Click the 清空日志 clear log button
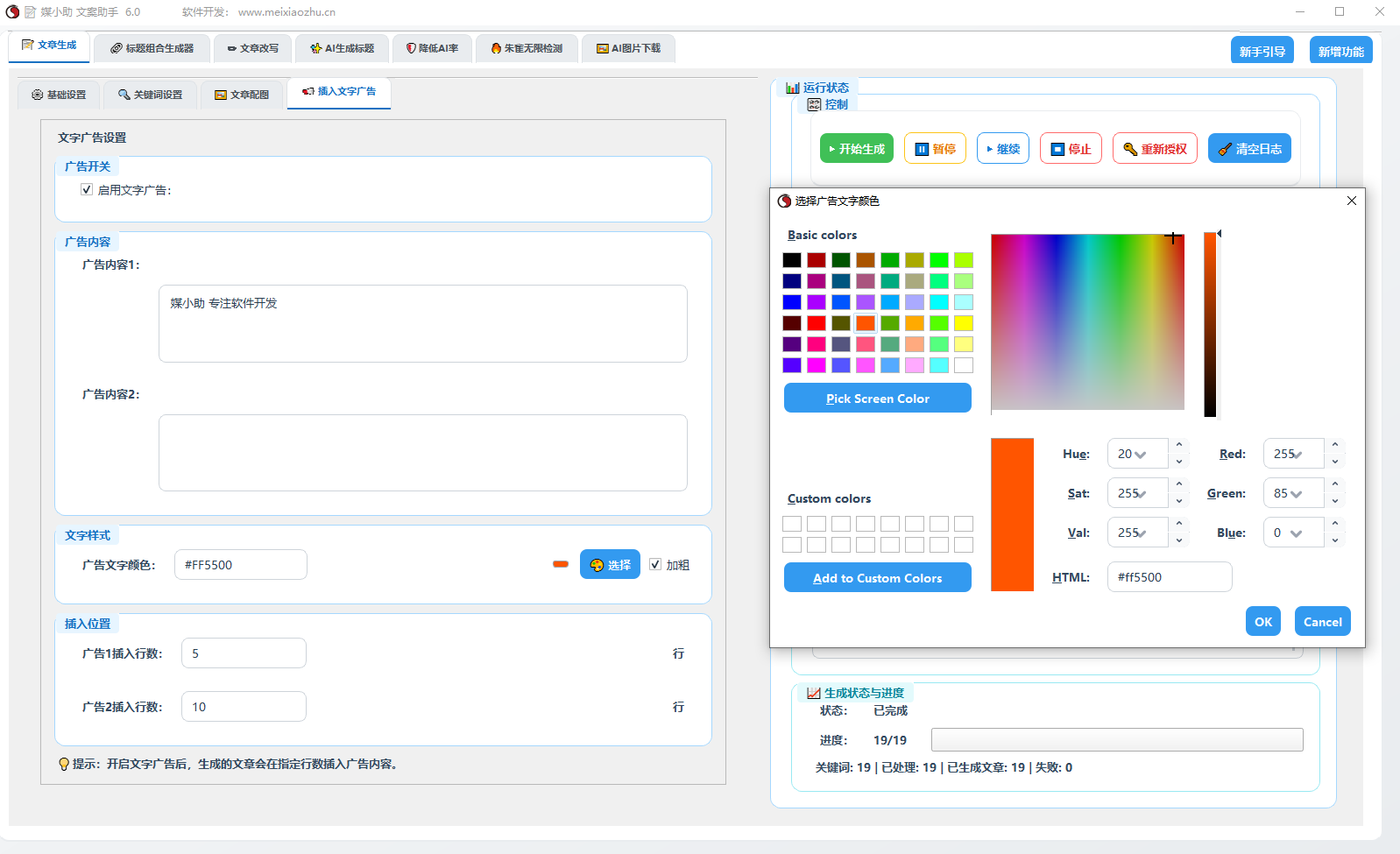 click(1248, 149)
